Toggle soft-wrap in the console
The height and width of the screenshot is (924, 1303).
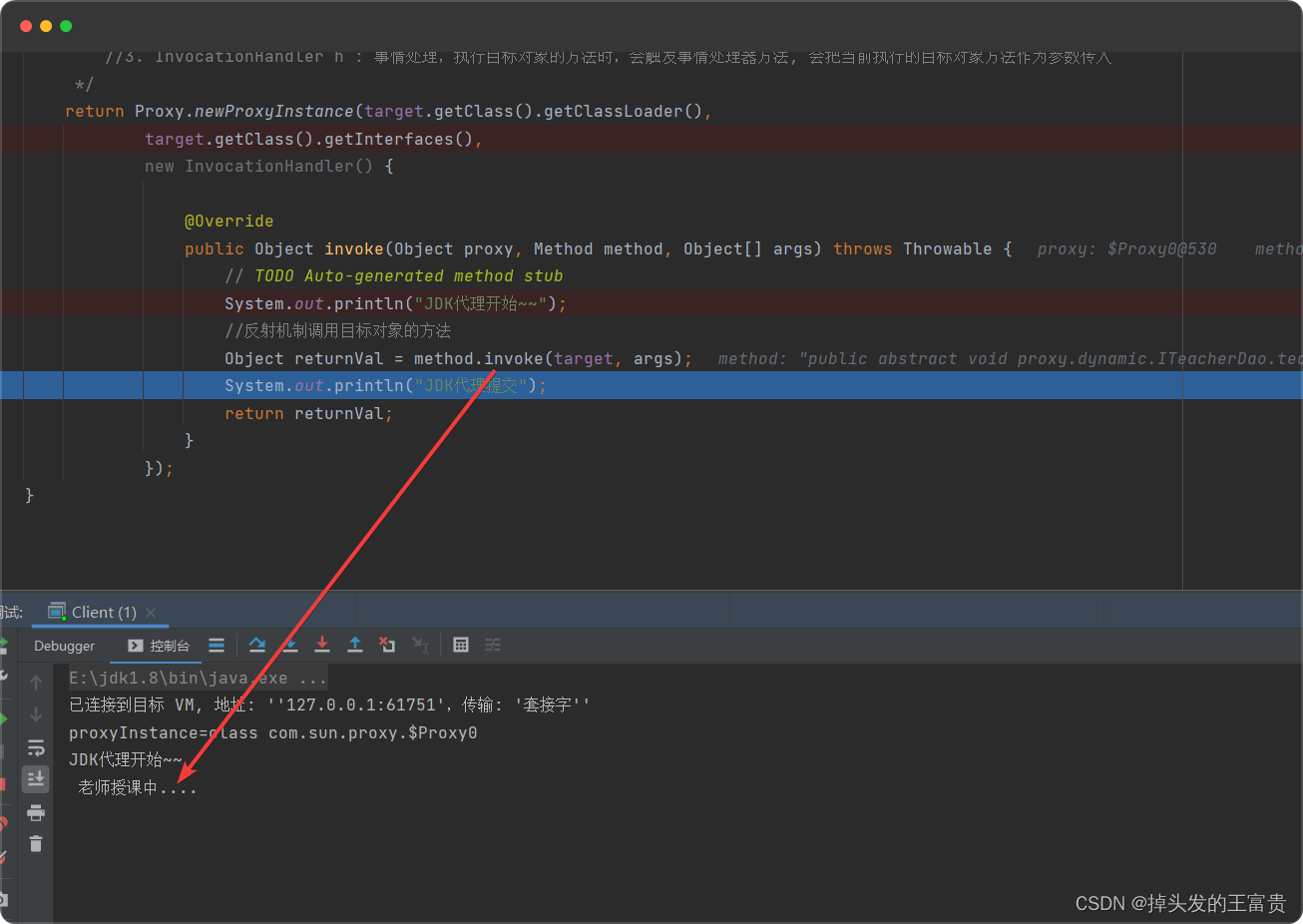tap(36, 747)
